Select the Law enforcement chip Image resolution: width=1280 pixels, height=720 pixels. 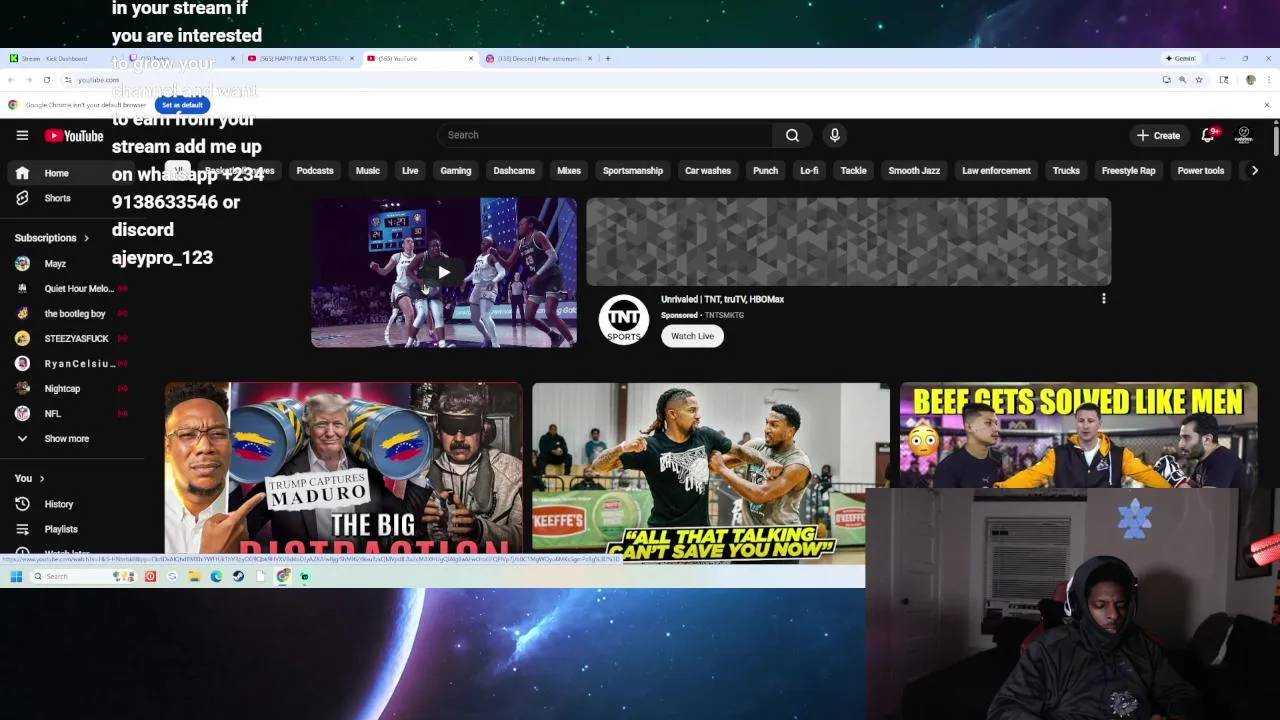pyautogui.click(x=996, y=171)
